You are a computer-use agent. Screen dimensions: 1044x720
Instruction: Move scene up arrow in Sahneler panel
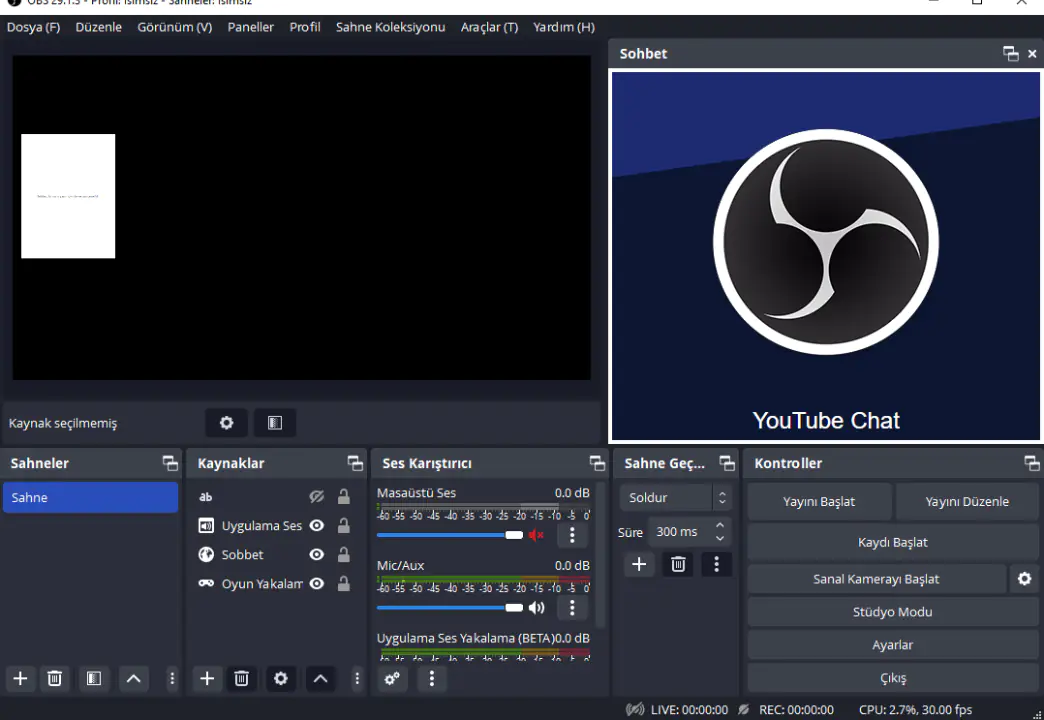point(133,678)
